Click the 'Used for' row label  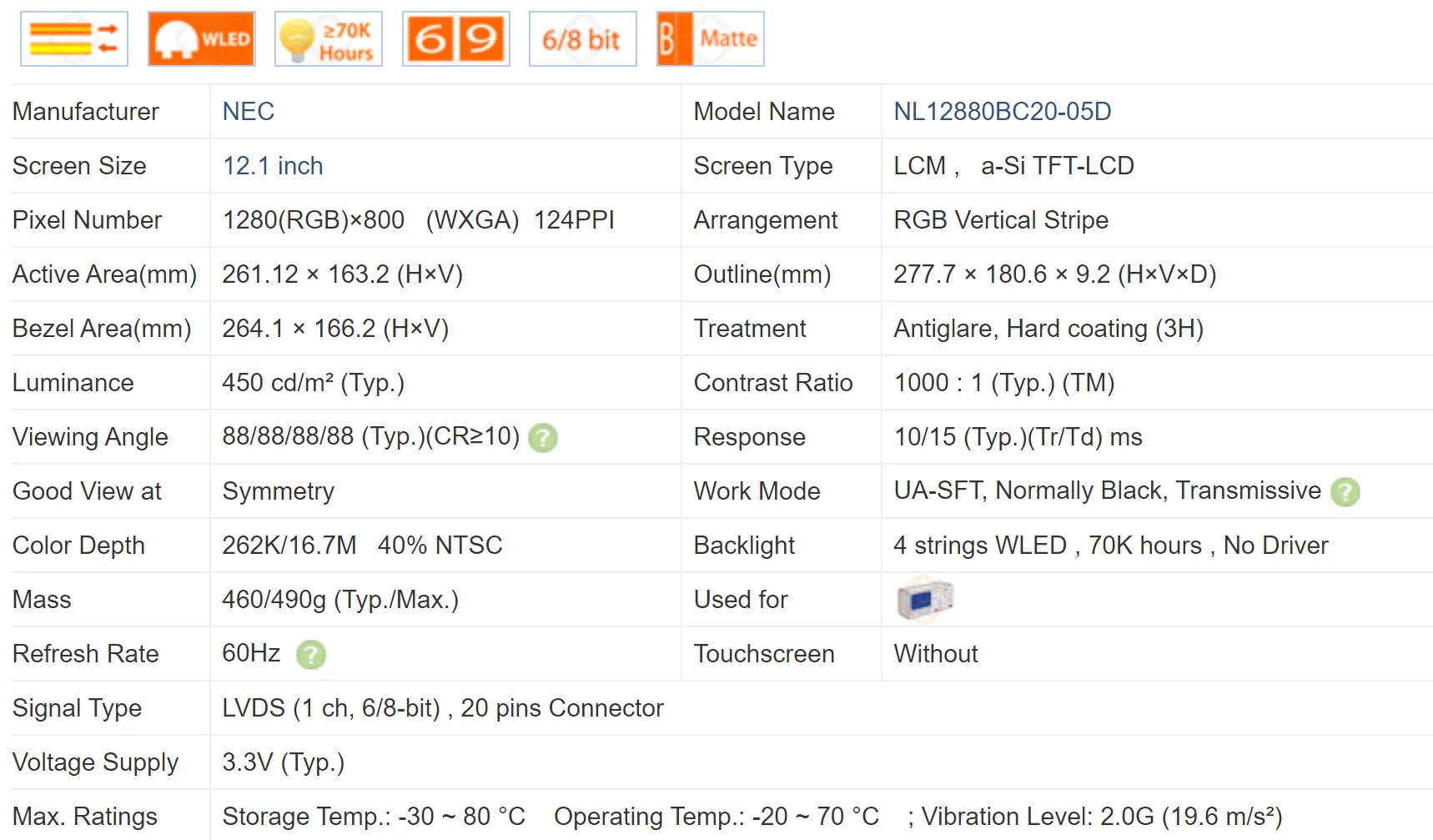pos(741,600)
